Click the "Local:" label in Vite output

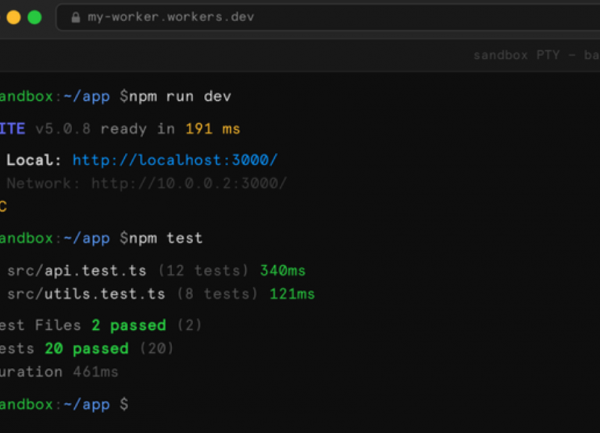click(x=35, y=160)
